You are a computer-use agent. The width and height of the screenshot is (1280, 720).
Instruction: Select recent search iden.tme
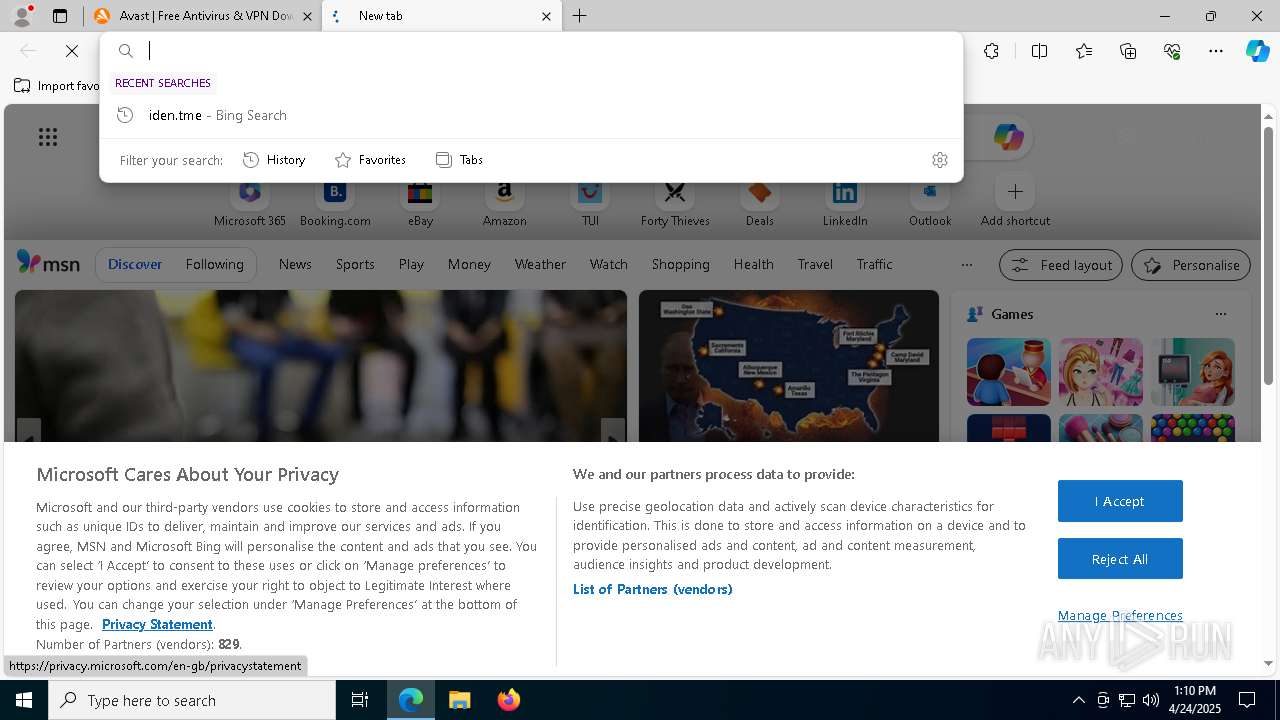coord(531,115)
